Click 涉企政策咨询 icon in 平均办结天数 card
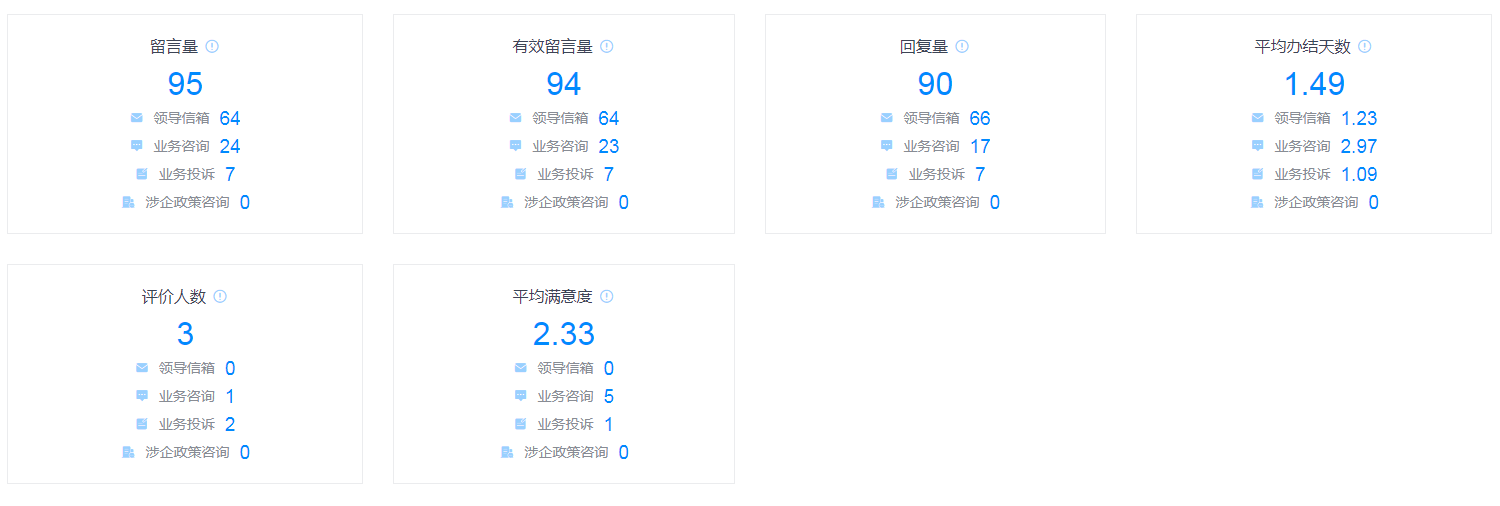This screenshot has width=1500, height=506. [x=1257, y=202]
